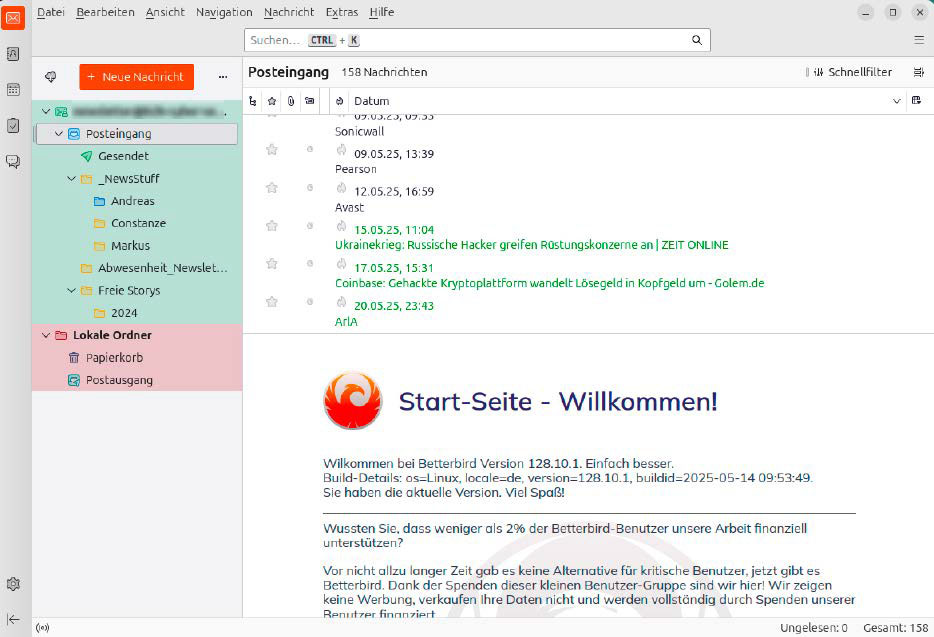Open the folder pane options (three dots)

(223, 77)
